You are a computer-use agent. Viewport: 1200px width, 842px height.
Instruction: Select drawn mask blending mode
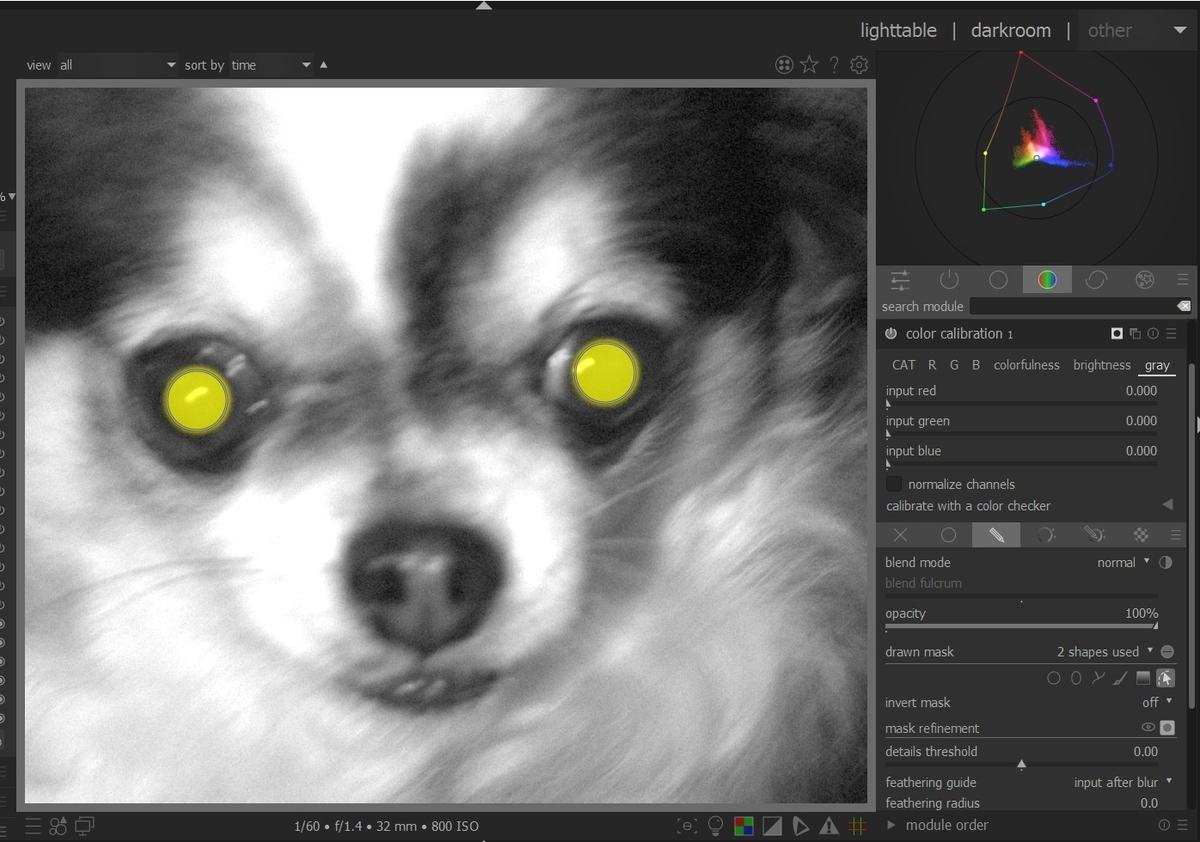coord(997,535)
